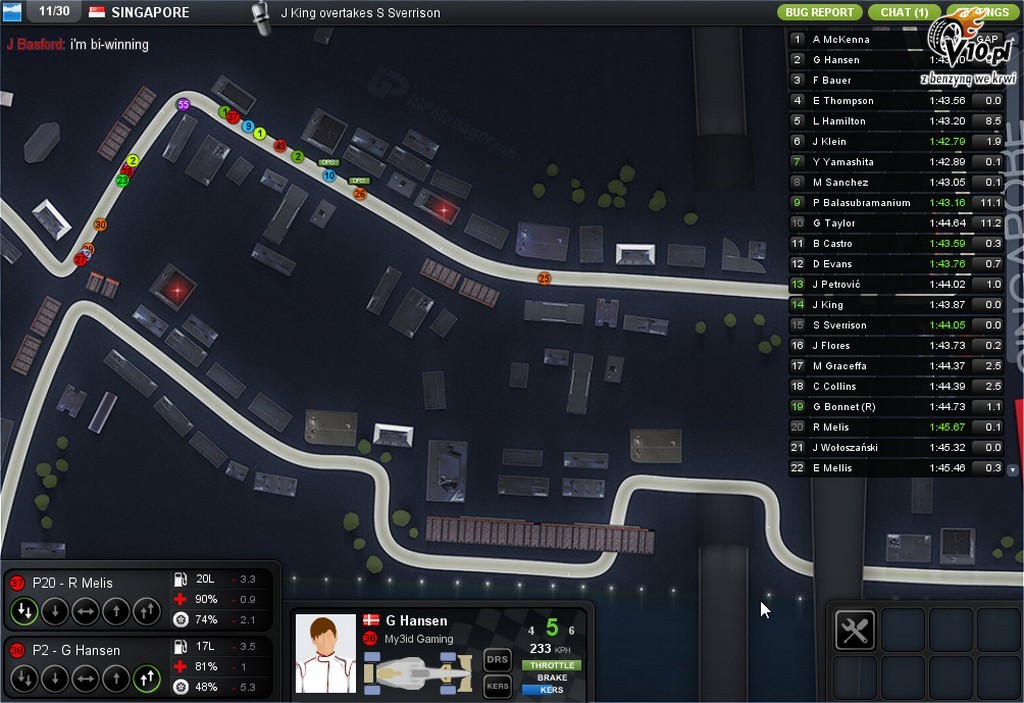The width and height of the screenshot is (1024, 703).
Task: Click the standings scroll down arrow
Action: click(x=1012, y=469)
